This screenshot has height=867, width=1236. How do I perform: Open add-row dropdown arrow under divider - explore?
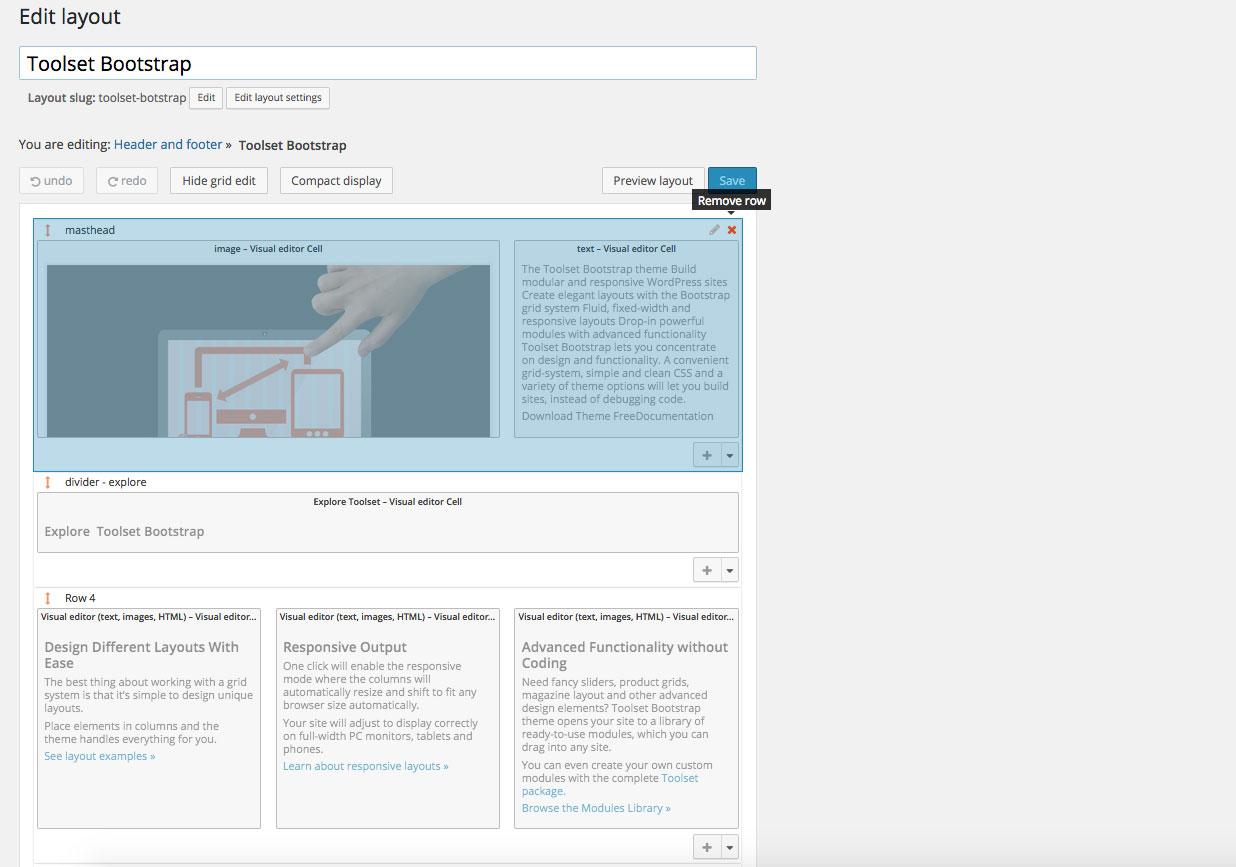coord(730,570)
